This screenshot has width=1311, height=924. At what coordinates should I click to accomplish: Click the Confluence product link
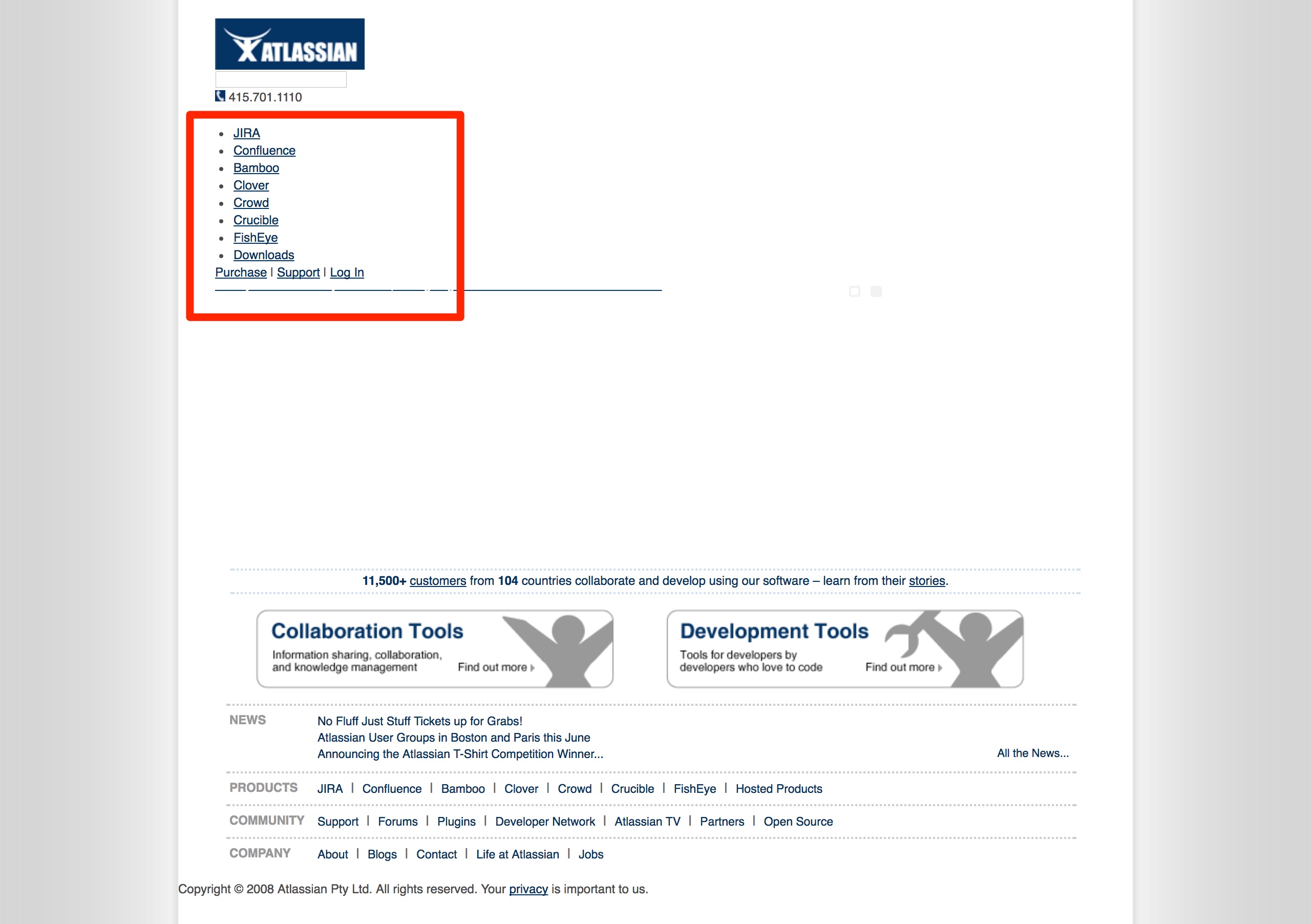(x=264, y=150)
